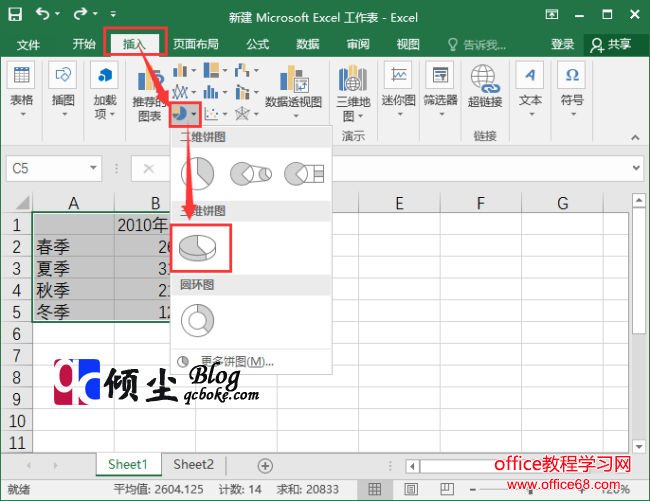Switch to Sheet2 tab
650x501 pixels.
tap(194, 465)
